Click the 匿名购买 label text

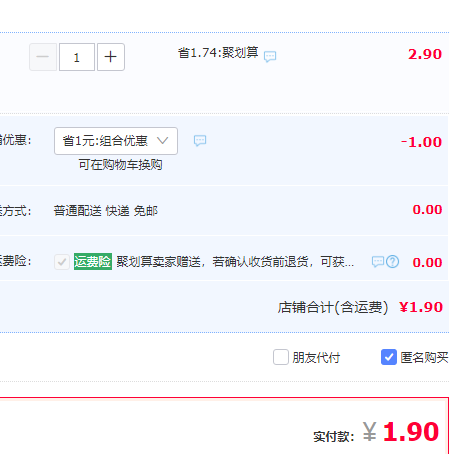[x=424, y=358]
